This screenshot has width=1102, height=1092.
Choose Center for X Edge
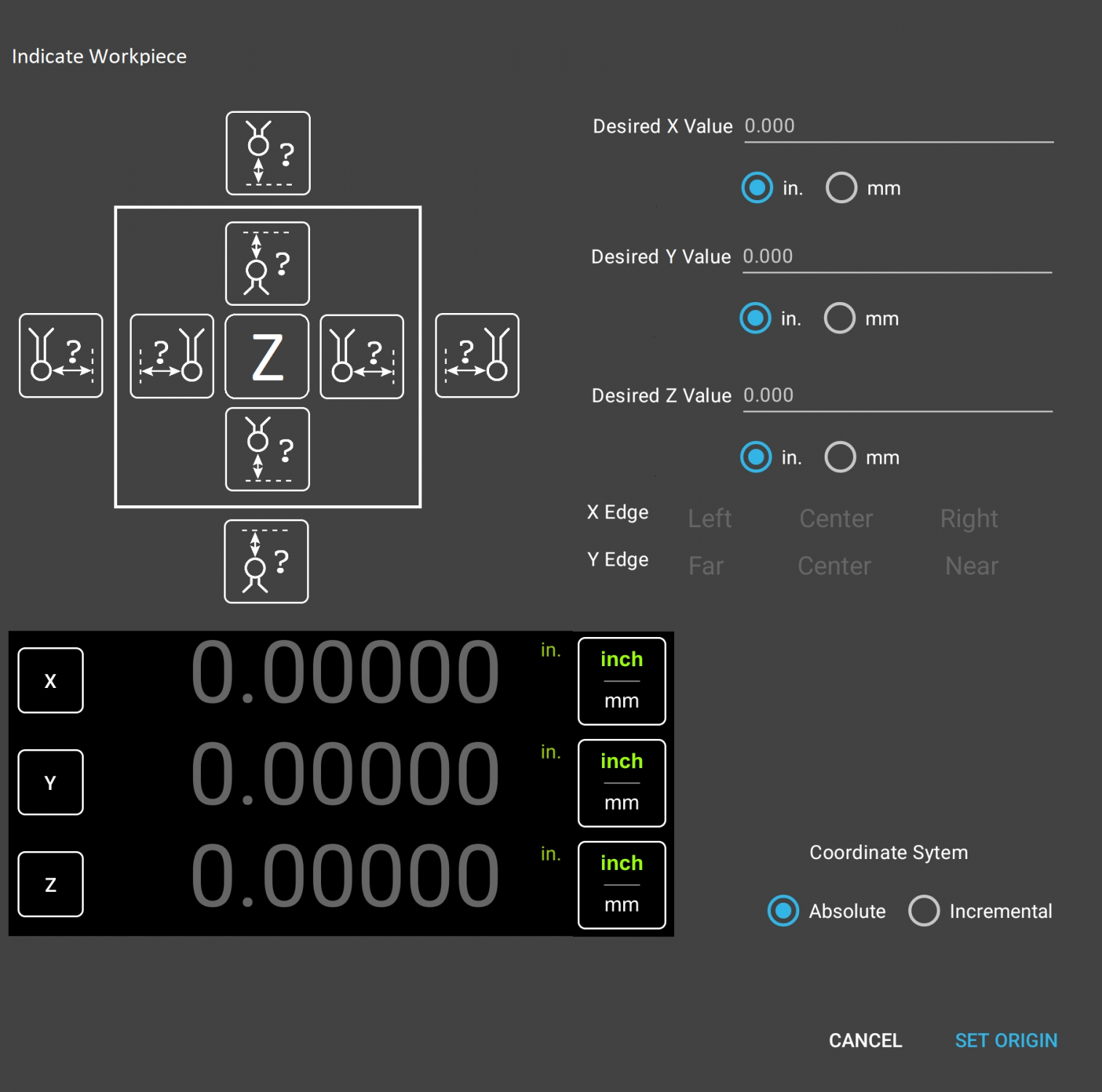(x=836, y=518)
